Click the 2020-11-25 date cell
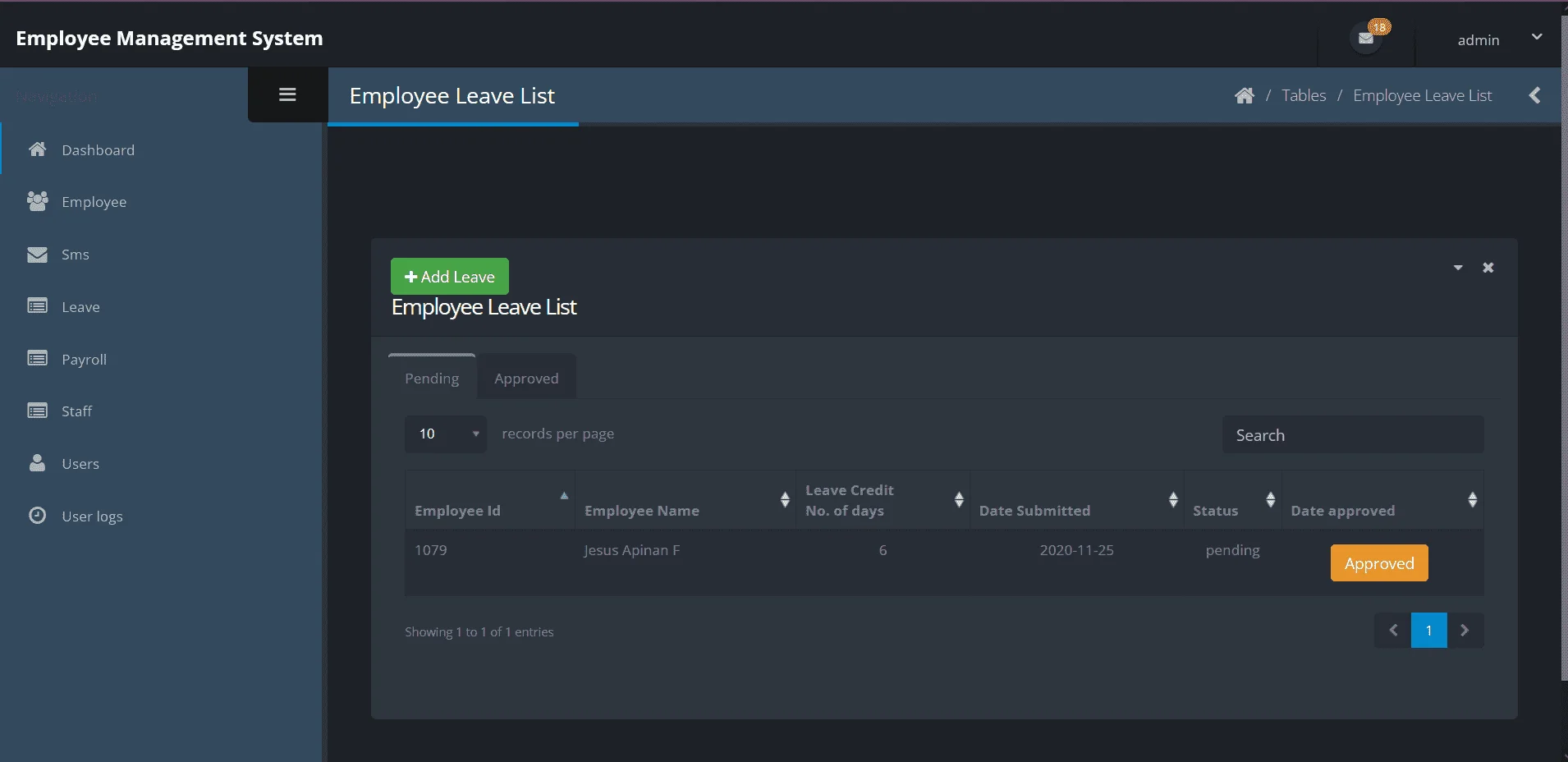The image size is (1568, 762). (x=1076, y=562)
